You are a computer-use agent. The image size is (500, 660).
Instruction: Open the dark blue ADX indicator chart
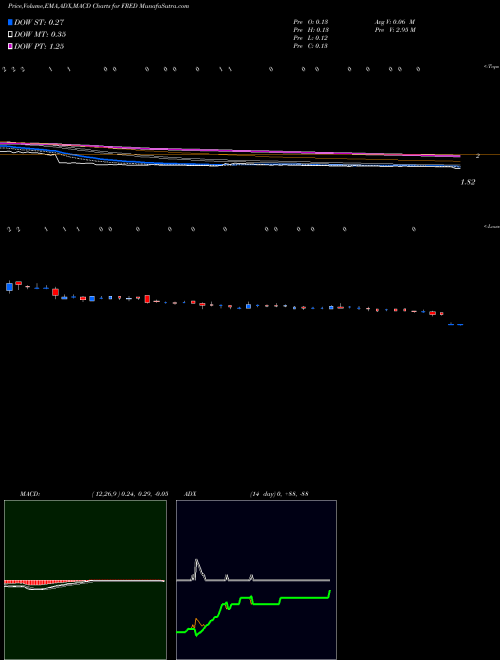point(256,580)
